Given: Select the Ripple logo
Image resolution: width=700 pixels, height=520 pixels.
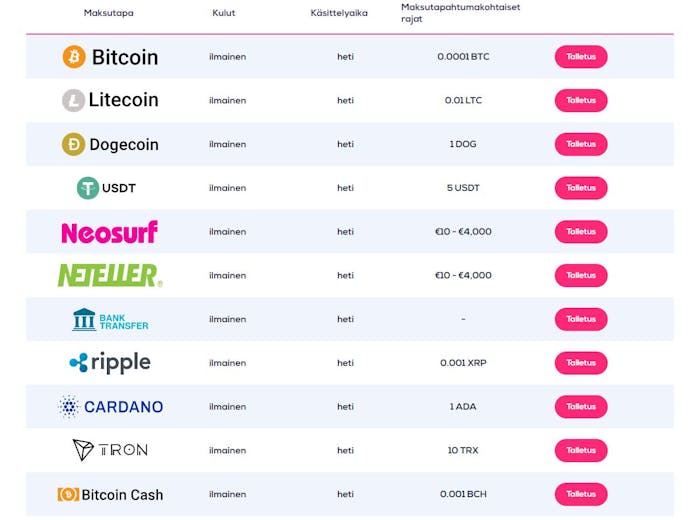Looking at the screenshot, I should 110,362.
